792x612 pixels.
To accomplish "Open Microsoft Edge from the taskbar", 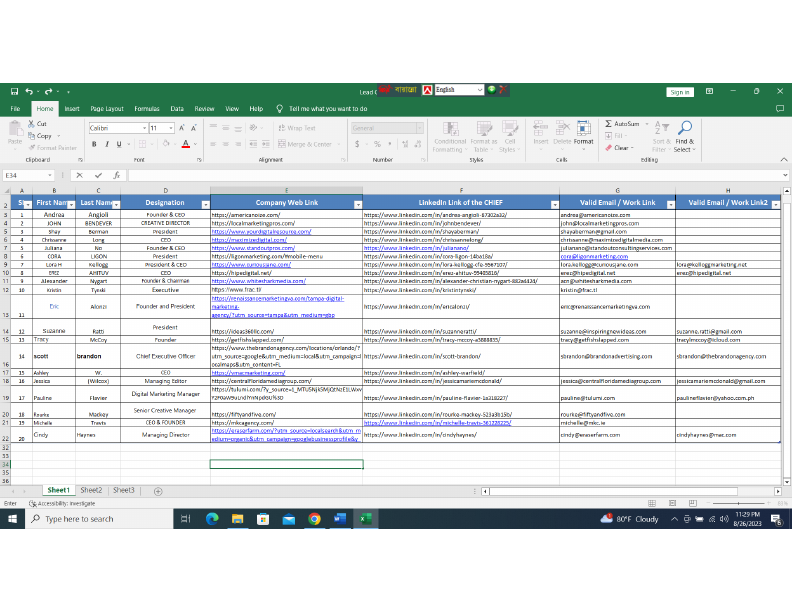I will [212, 519].
